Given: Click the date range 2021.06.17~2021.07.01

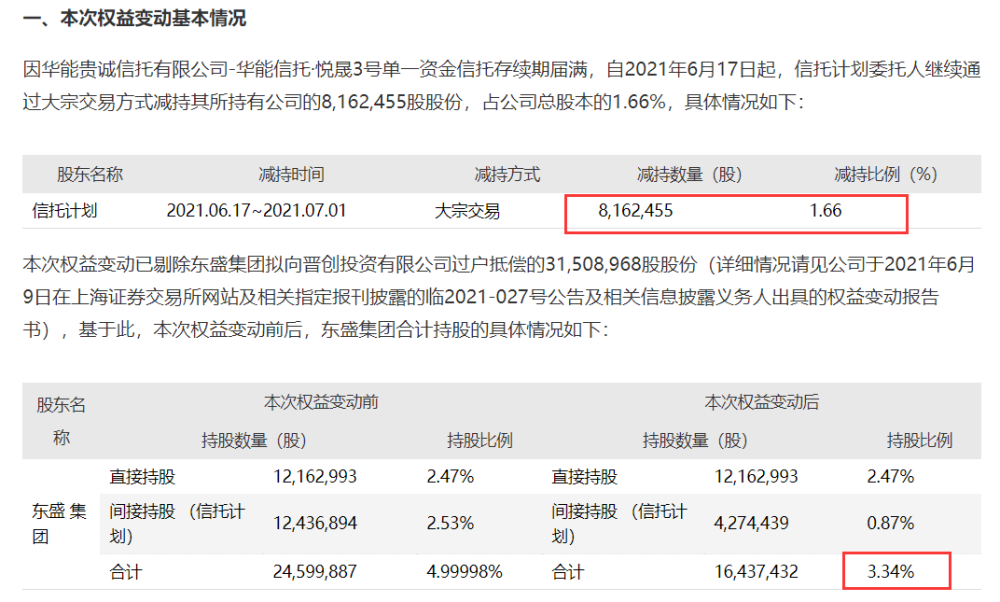Looking at the screenshot, I should pos(256,210).
